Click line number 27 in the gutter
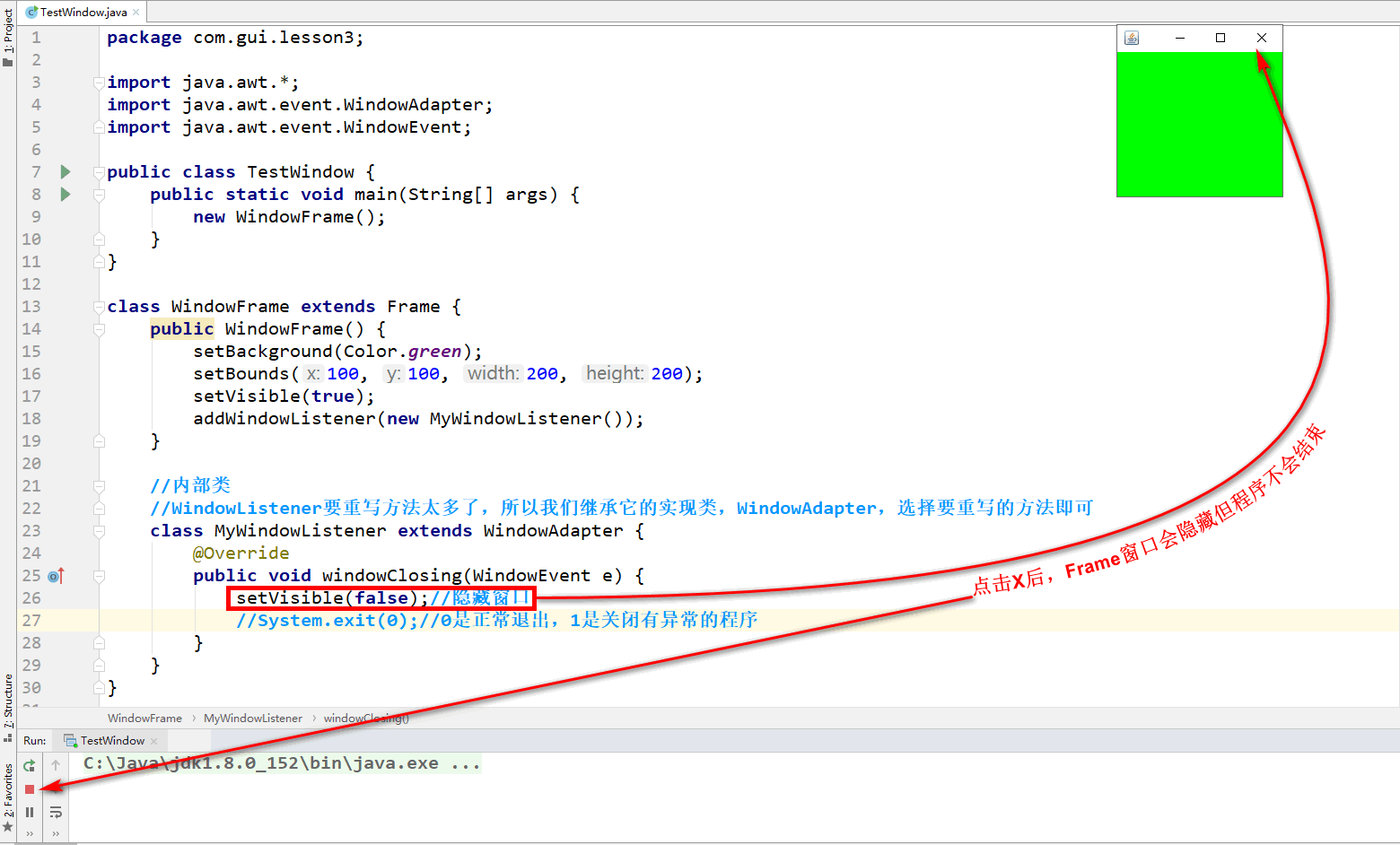This screenshot has height=845, width=1400. point(31,621)
